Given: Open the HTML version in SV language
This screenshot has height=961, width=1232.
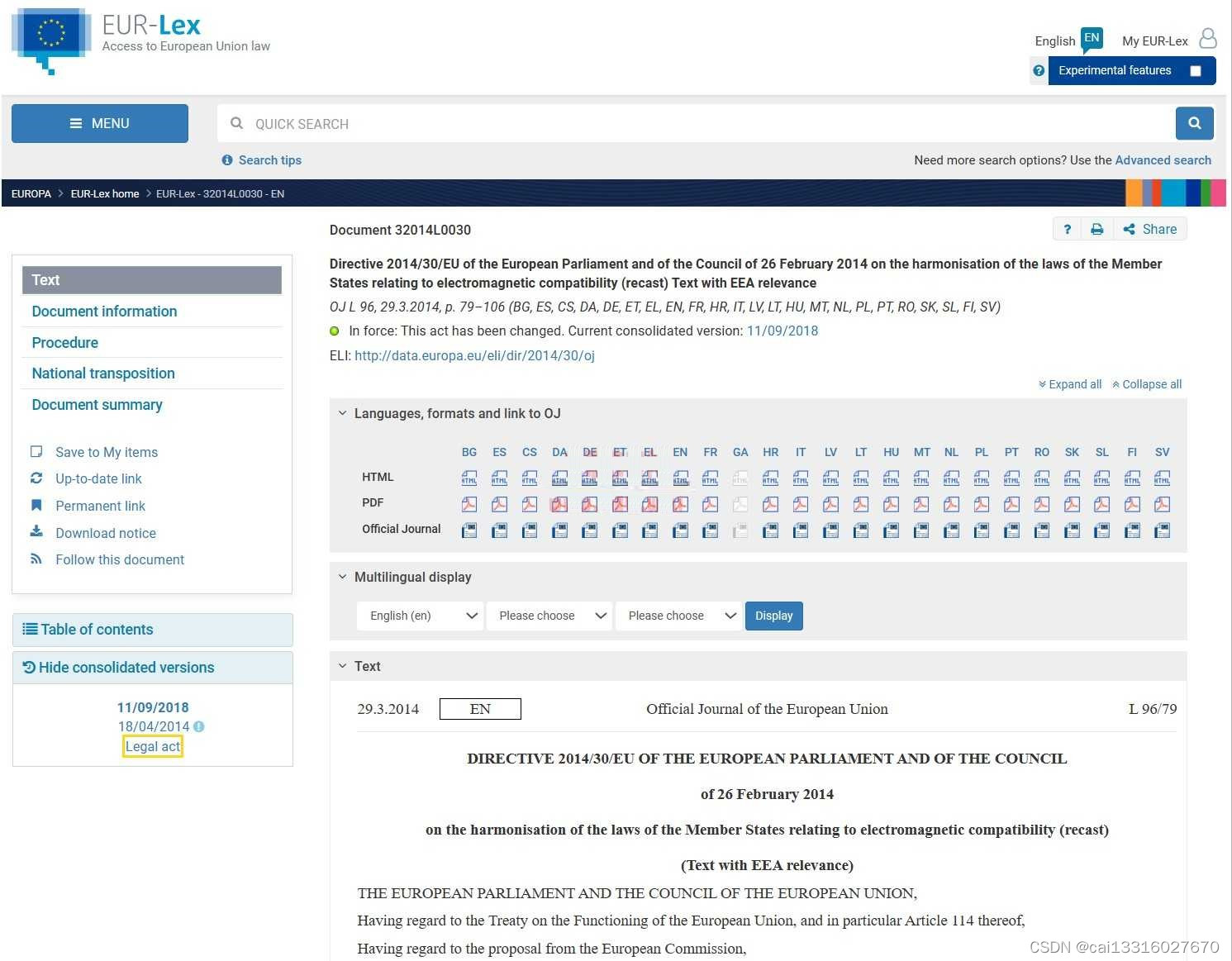Looking at the screenshot, I should pos(1162,478).
